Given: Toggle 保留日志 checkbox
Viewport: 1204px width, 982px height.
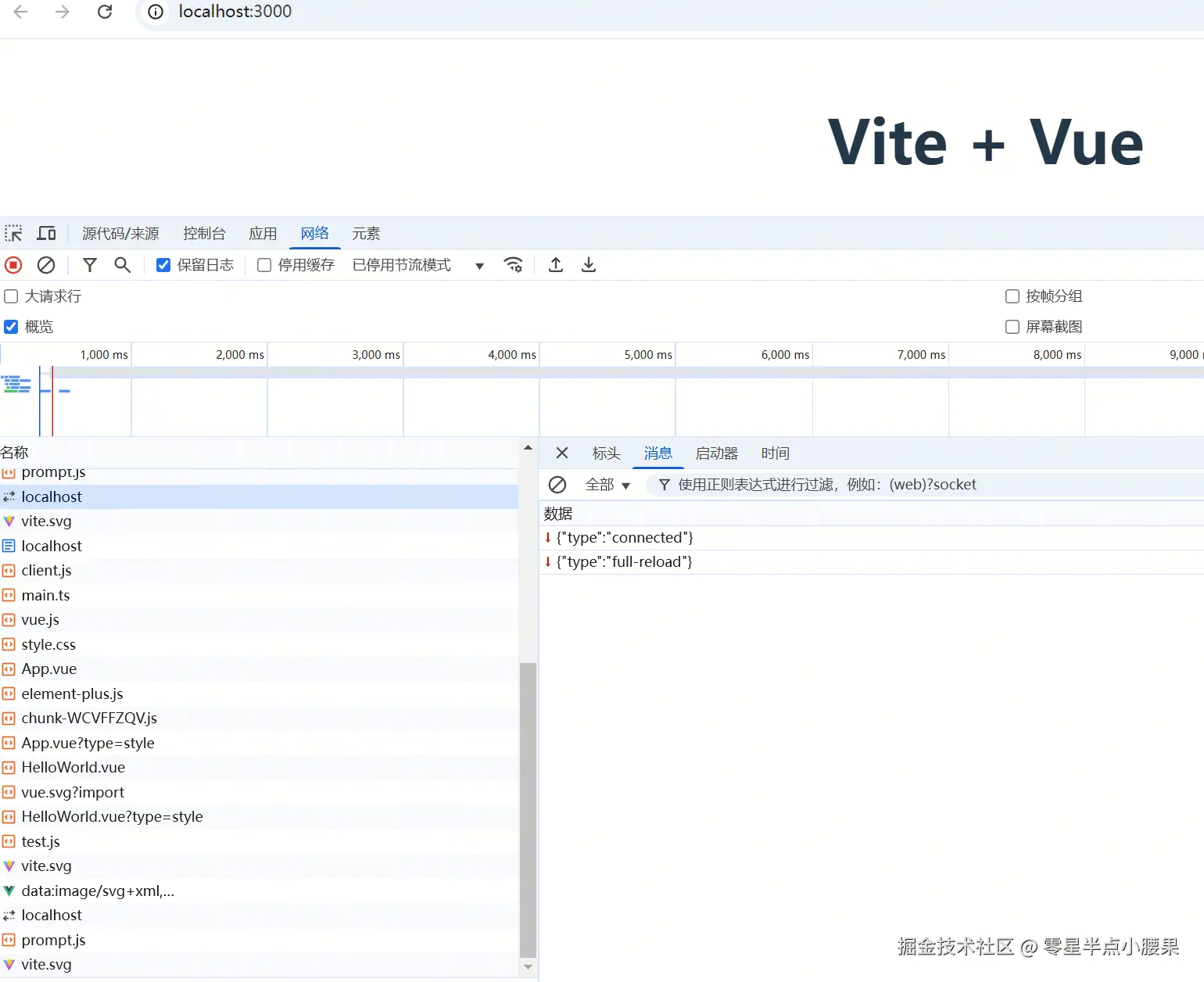Looking at the screenshot, I should click(163, 265).
